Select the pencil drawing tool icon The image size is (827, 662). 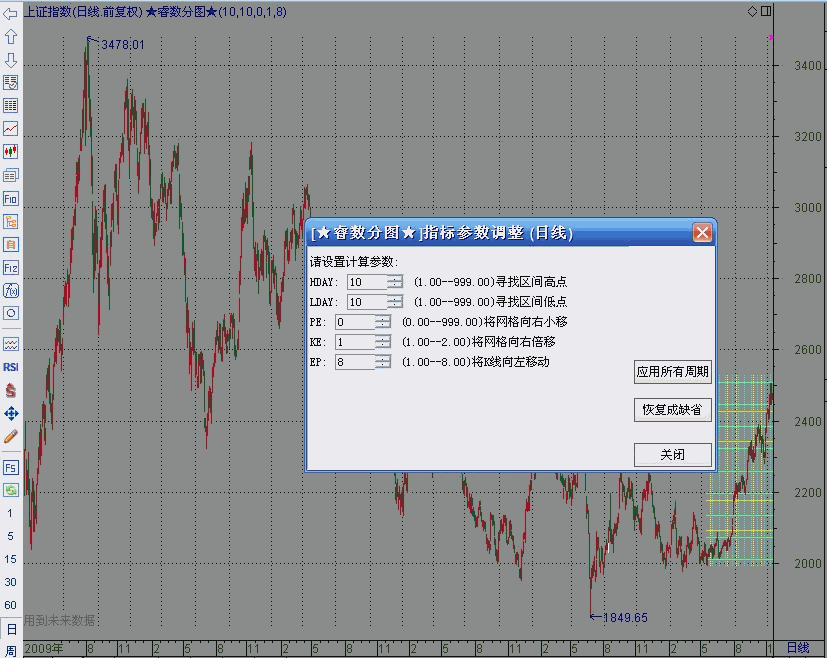11,437
